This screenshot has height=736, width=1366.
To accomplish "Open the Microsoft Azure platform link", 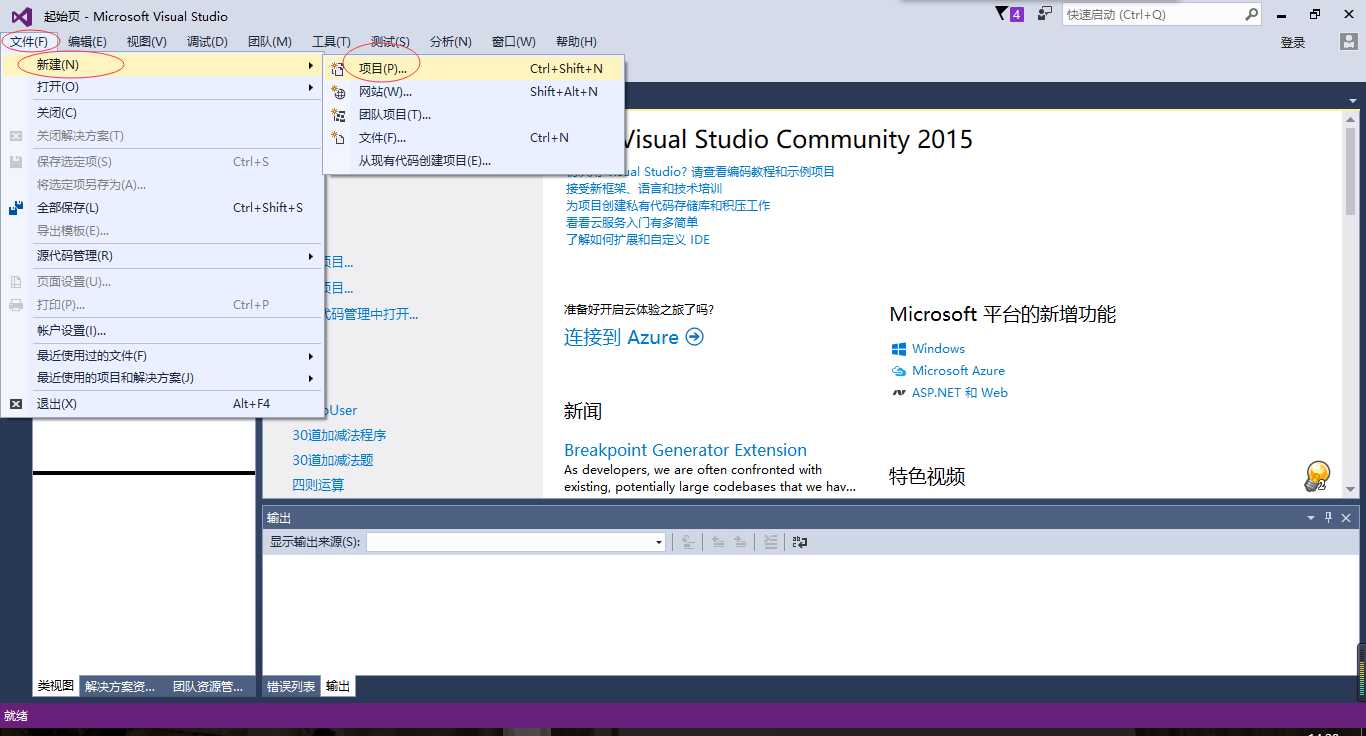I will click(x=958, y=371).
